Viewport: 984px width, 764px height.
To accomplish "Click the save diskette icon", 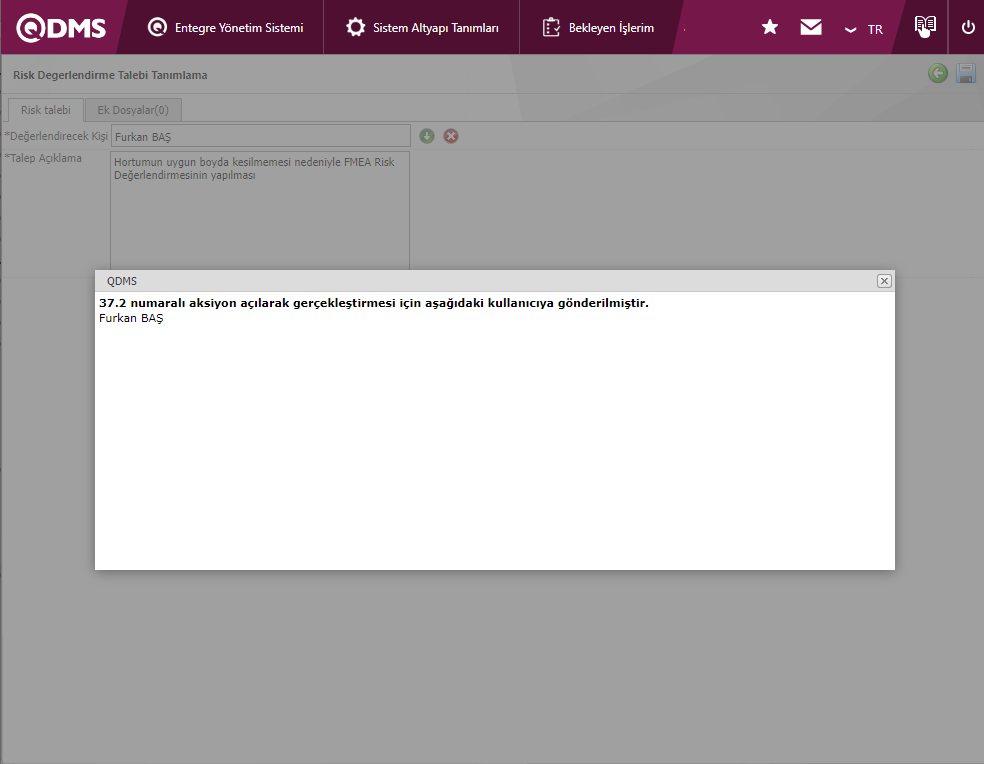I will pos(966,73).
